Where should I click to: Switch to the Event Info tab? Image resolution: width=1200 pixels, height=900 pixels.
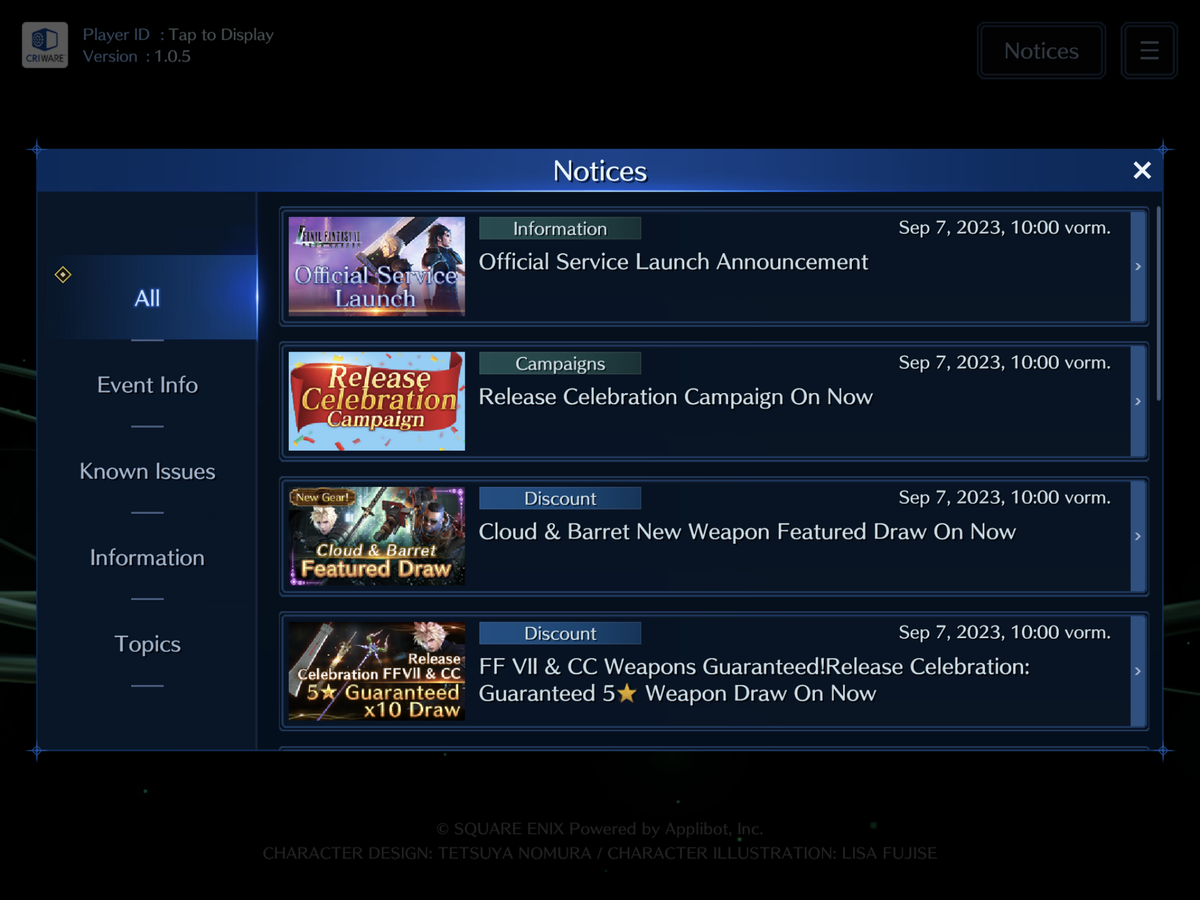(x=147, y=385)
